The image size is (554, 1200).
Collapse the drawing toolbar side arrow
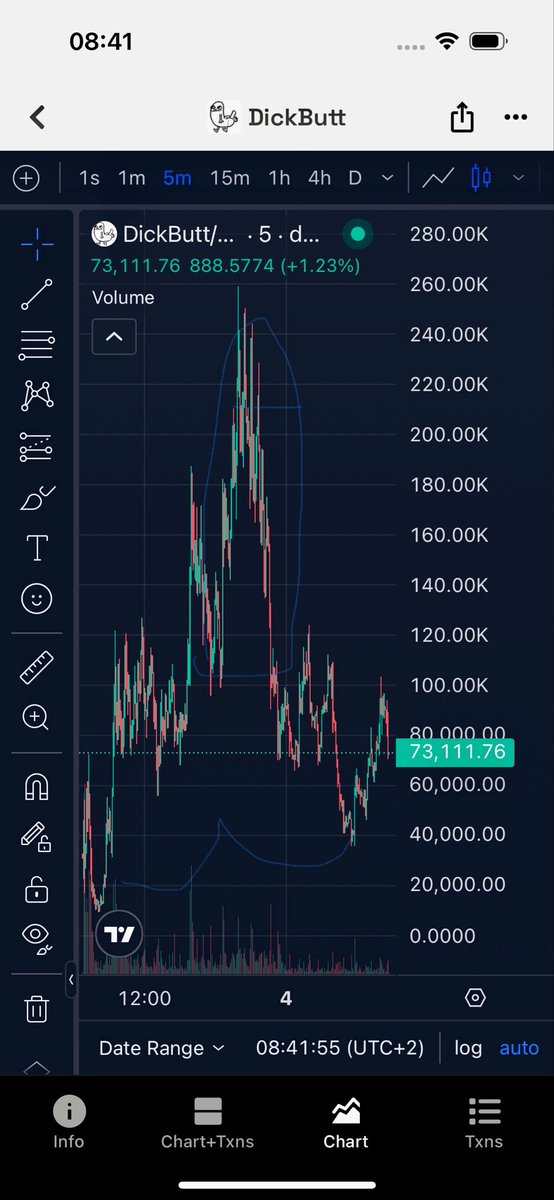point(71,981)
